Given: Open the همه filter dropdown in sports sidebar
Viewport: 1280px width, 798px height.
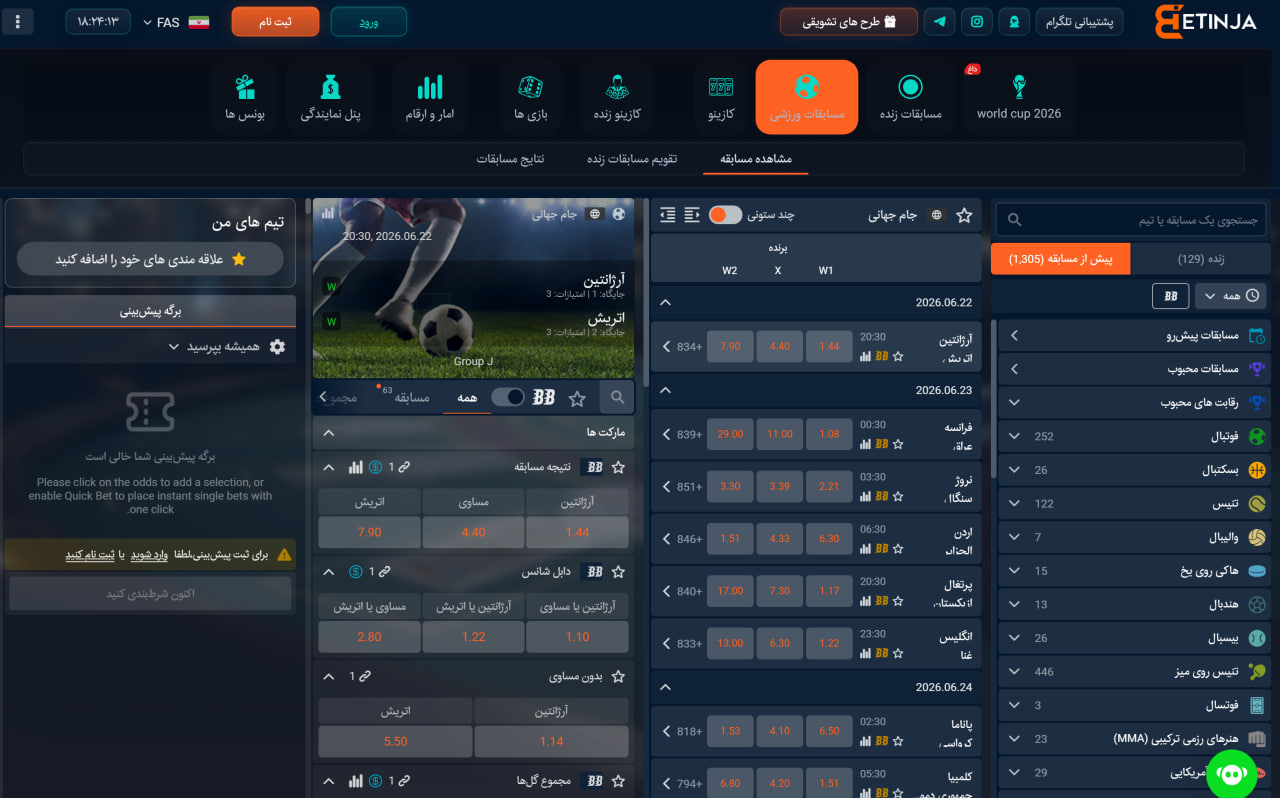Looking at the screenshot, I should [1231, 296].
